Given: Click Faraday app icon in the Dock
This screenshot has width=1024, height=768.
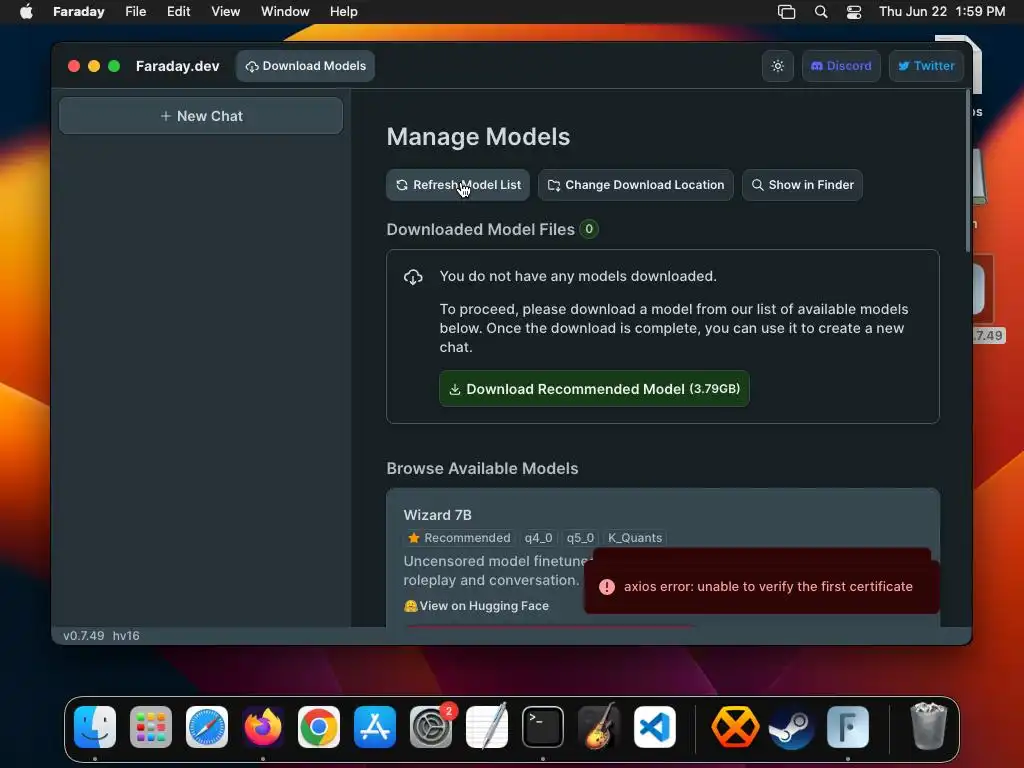Looking at the screenshot, I should tap(848, 727).
